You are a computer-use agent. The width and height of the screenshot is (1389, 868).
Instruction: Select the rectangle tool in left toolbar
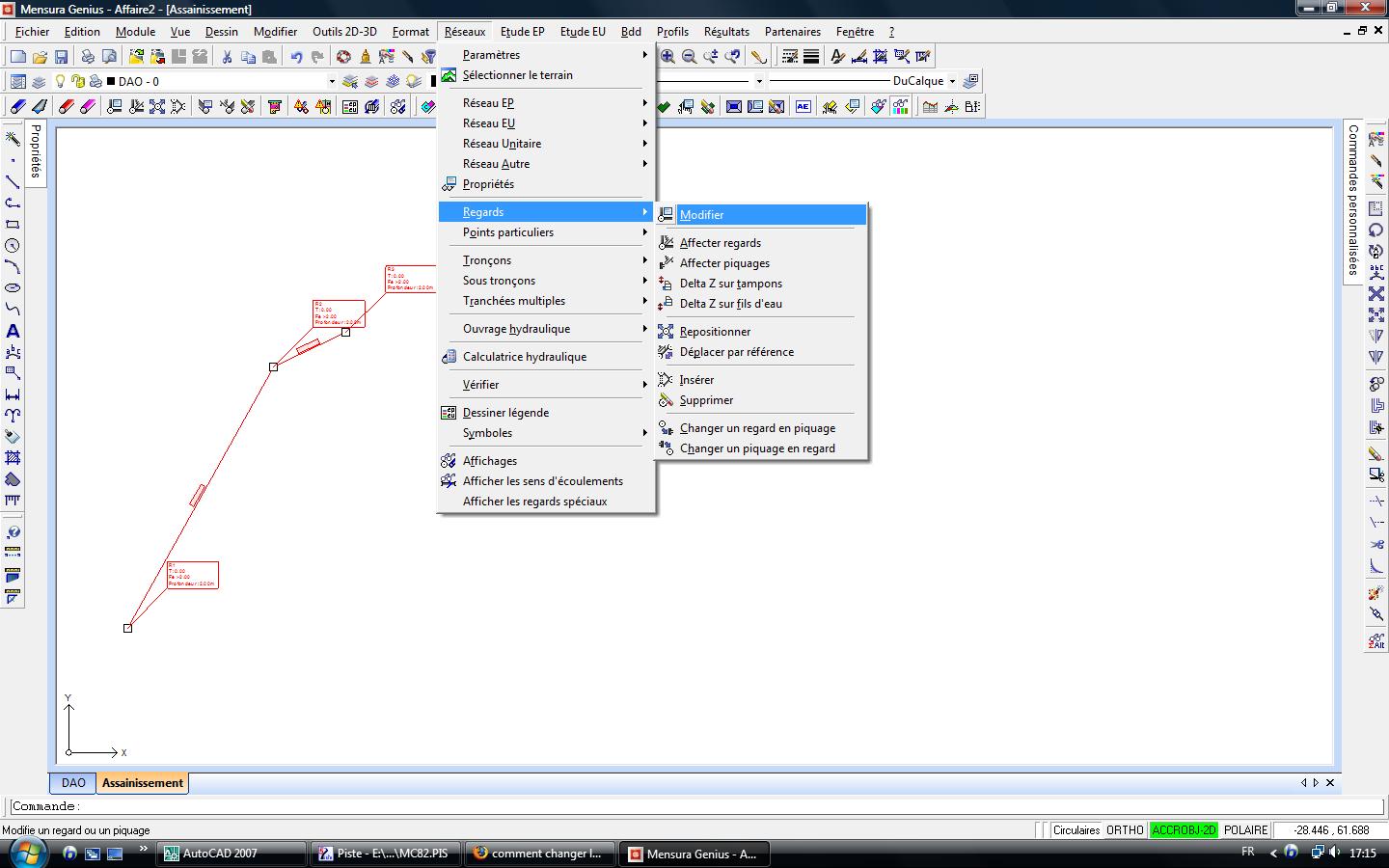pyautogui.click(x=13, y=225)
